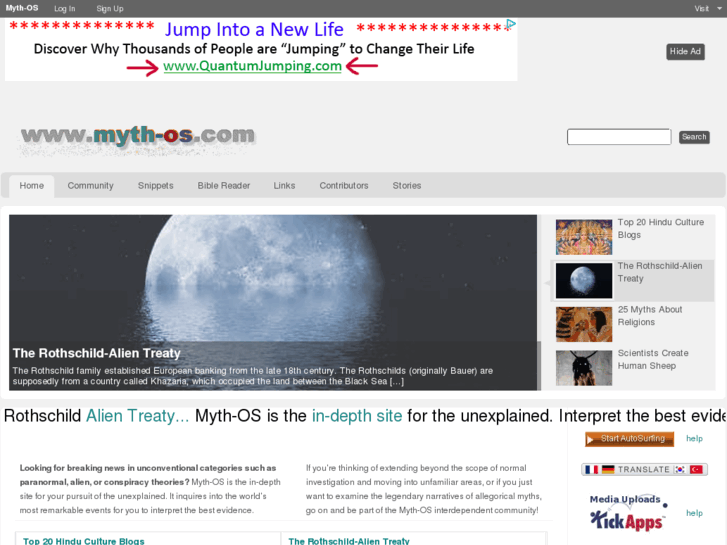Open the bottom Rothschild-Alien Treaty article heading

pyautogui.click(x=349, y=541)
